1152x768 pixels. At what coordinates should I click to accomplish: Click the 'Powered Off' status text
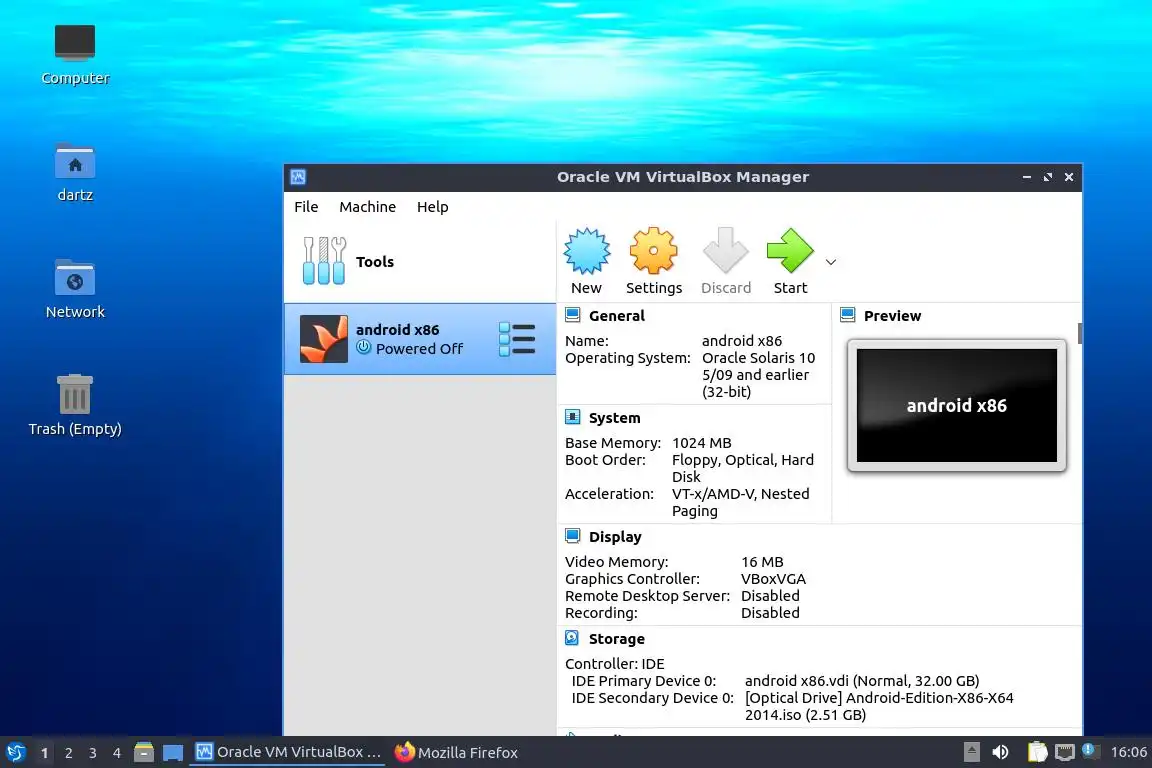pos(419,348)
